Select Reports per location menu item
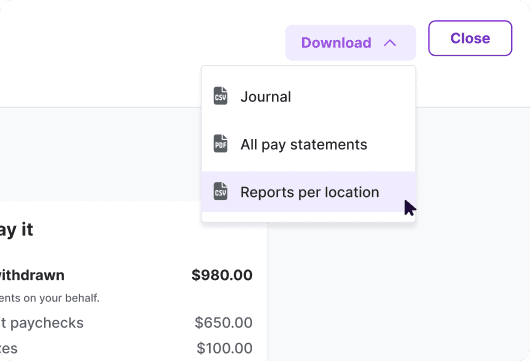This screenshot has height=361, width=530. tap(308, 192)
